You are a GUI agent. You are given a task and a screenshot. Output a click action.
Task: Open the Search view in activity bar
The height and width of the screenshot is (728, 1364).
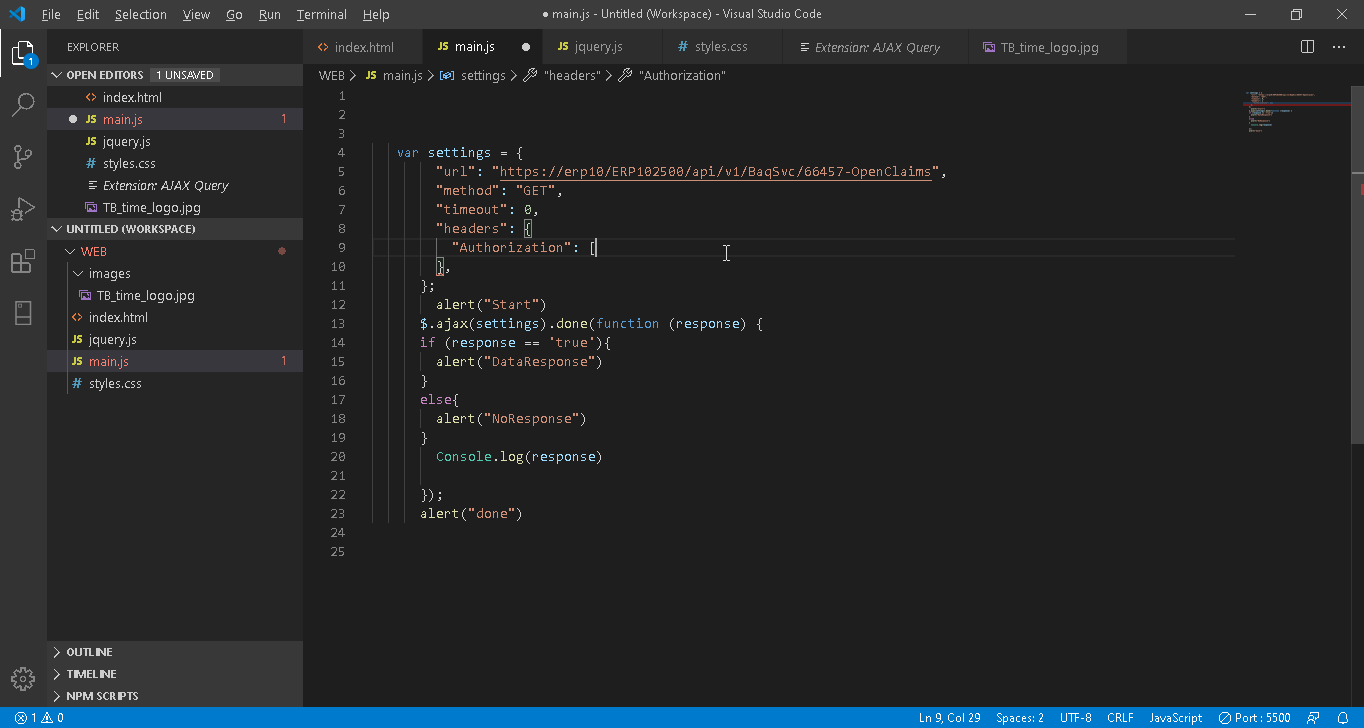[23, 104]
